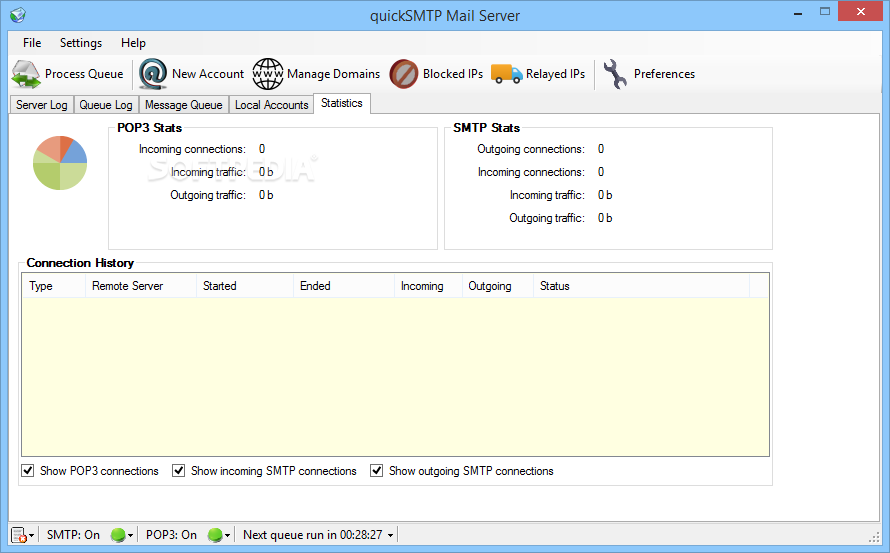This screenshot has width=890, height=553.
Task: Click the New Account @ icon
Action: pyautogui.click(x=153, y=74)
